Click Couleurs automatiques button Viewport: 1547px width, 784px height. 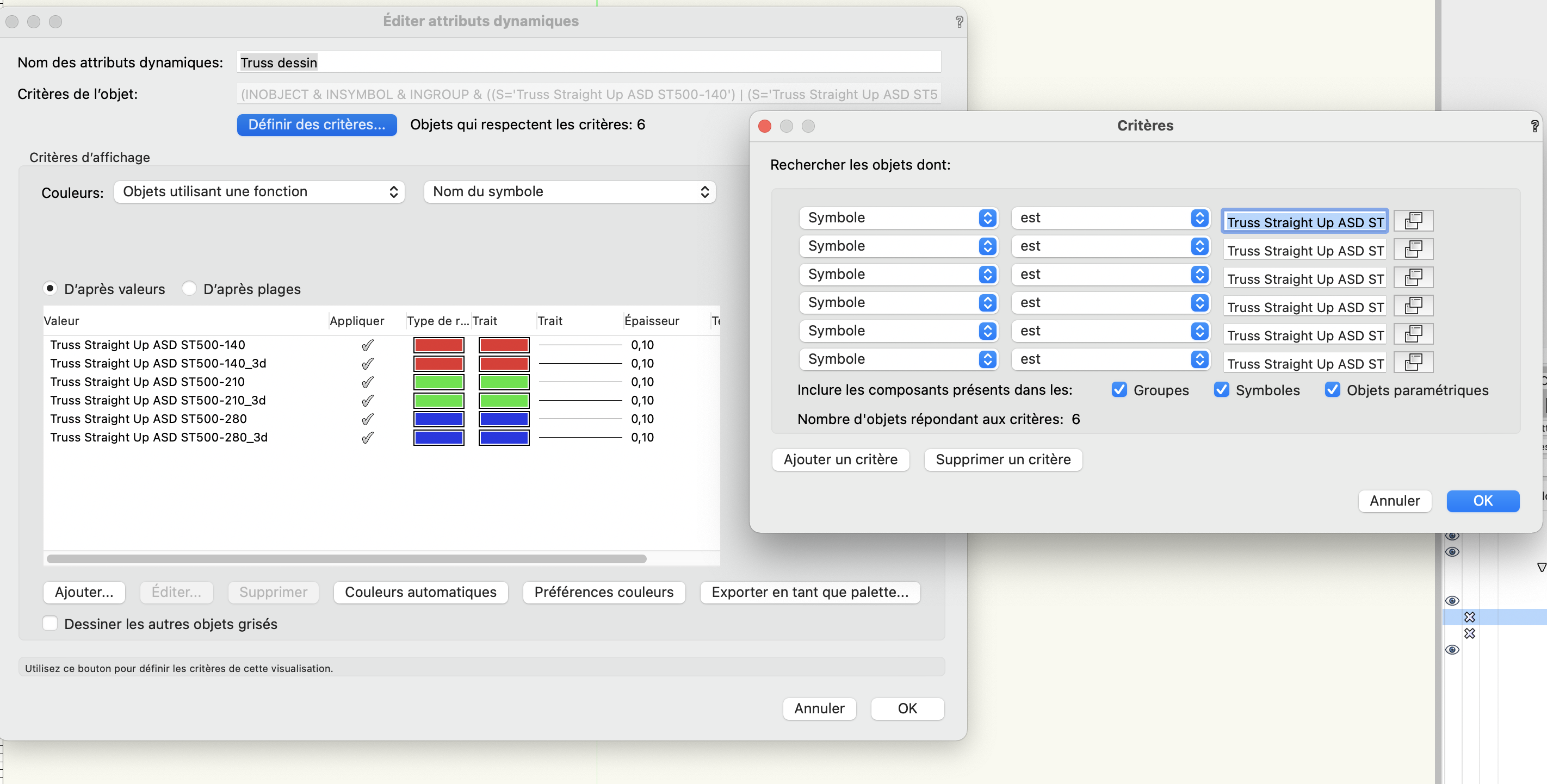420,592
